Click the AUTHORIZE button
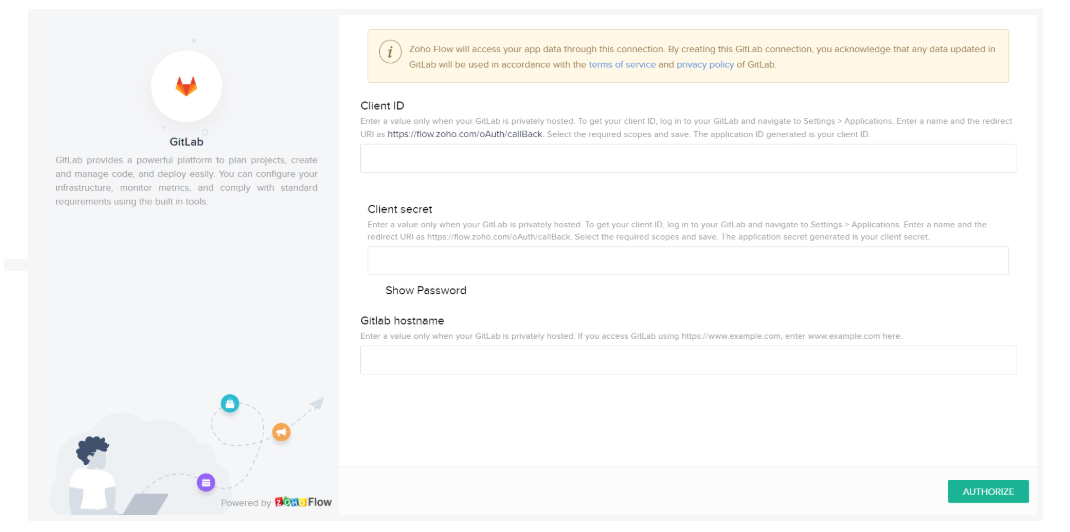This screenshot has height=532, width=1070. click(x=988, y=492)
